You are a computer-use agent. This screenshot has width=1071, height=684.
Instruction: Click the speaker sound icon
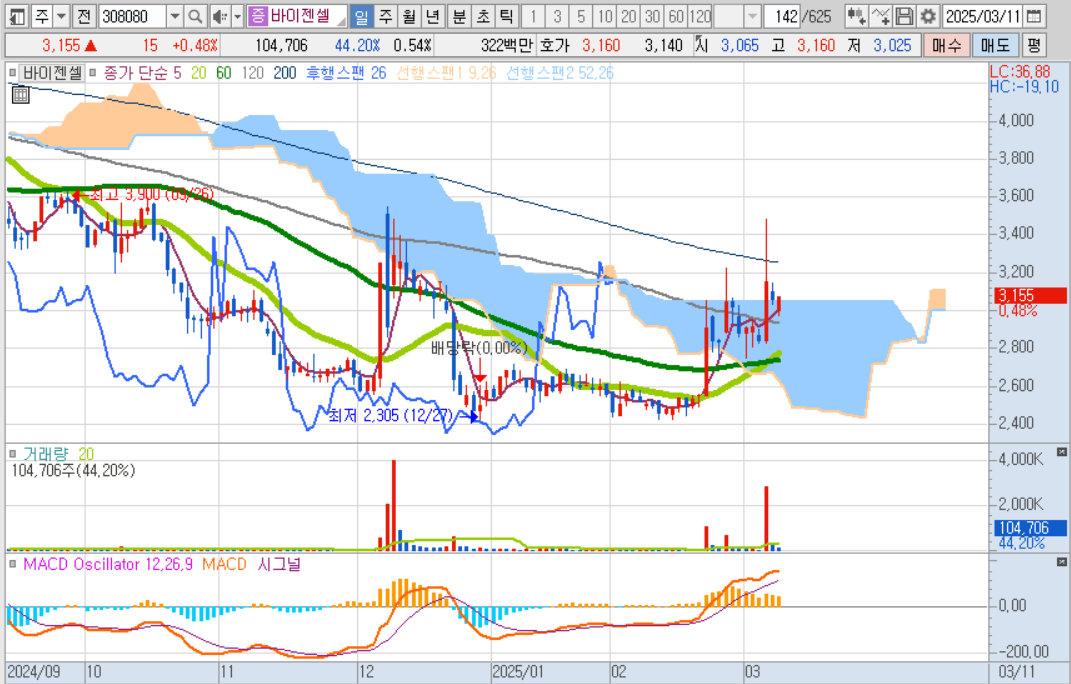pyautogui.click(x=220, y=16)
